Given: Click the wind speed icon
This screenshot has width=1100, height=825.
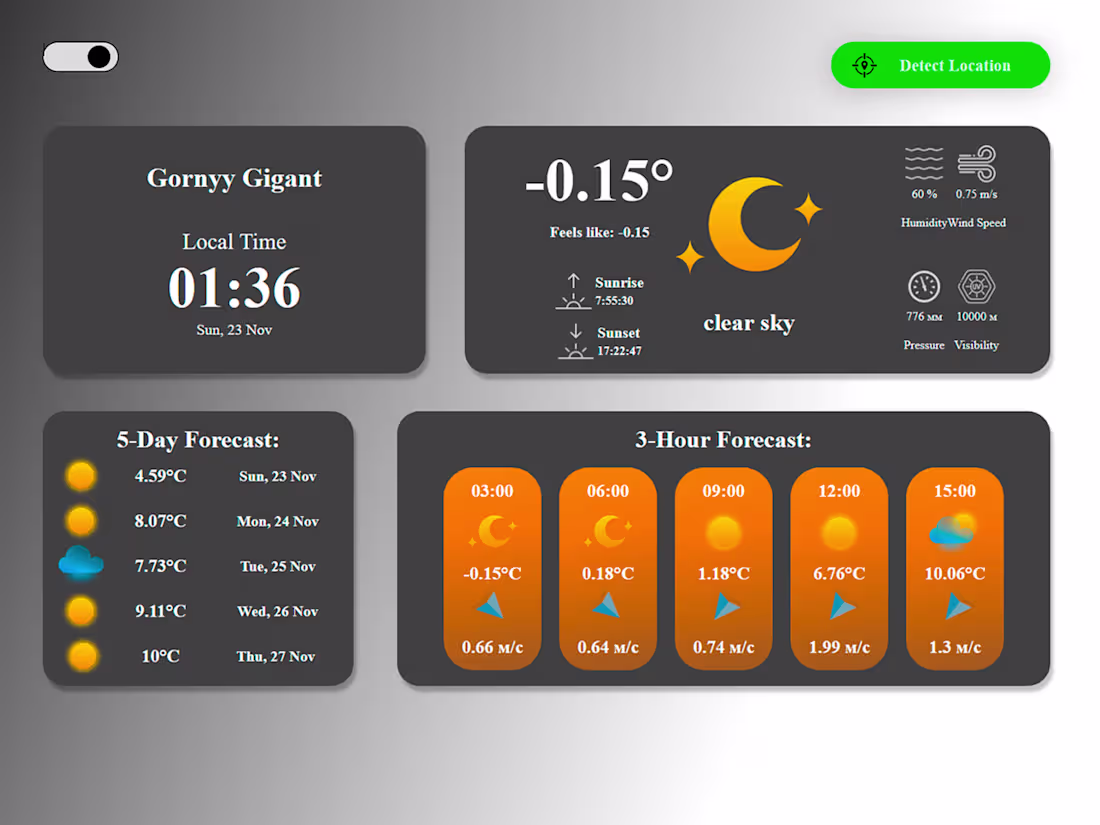Looking at the screenshot, I should (x=978, y=165).
